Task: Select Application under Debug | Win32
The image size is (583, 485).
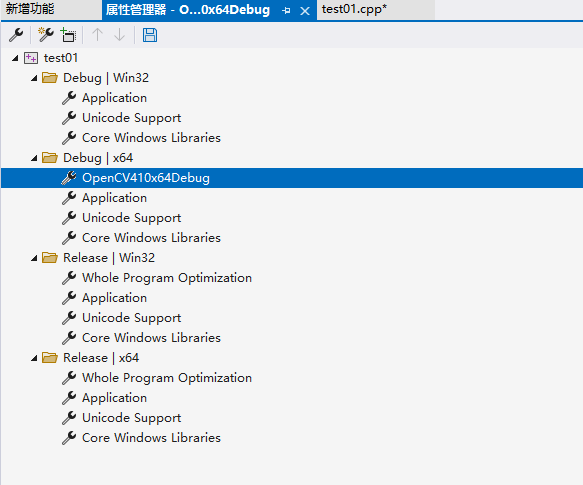Action: point(114,98)
